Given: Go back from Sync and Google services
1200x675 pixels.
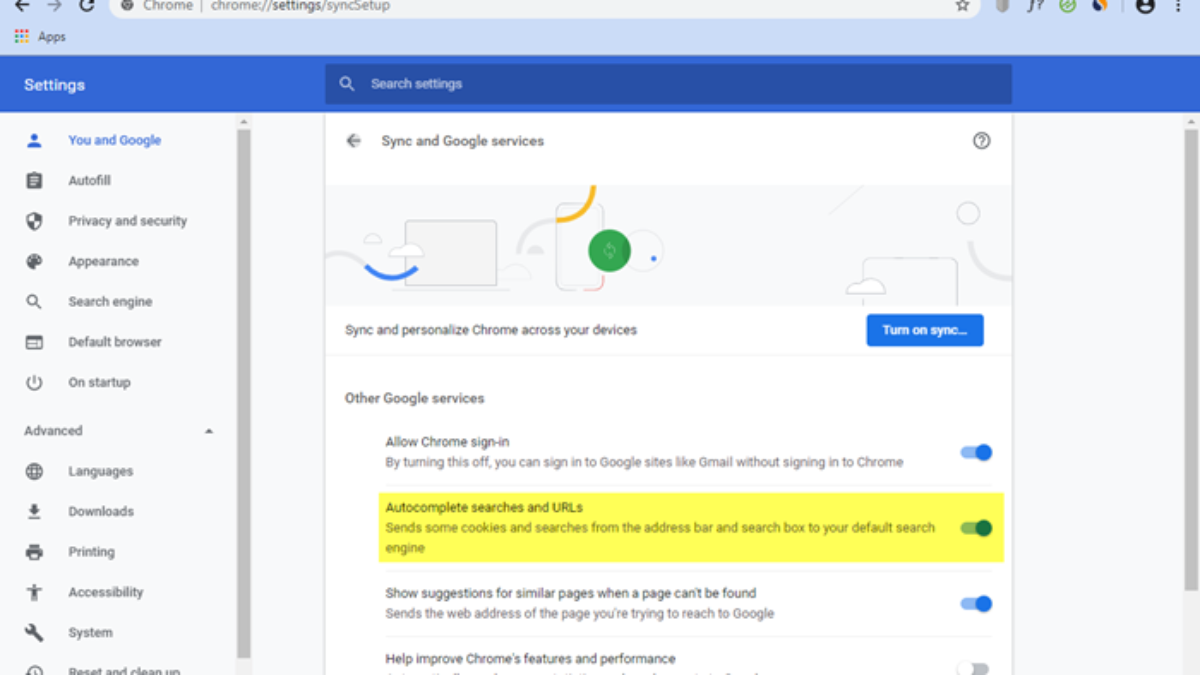Looking at the screenshot, I should (353, 141).
